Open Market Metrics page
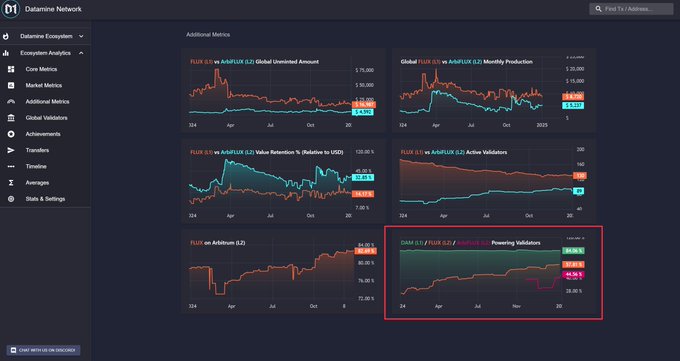 pyautogui.click(x=45, y=85)
